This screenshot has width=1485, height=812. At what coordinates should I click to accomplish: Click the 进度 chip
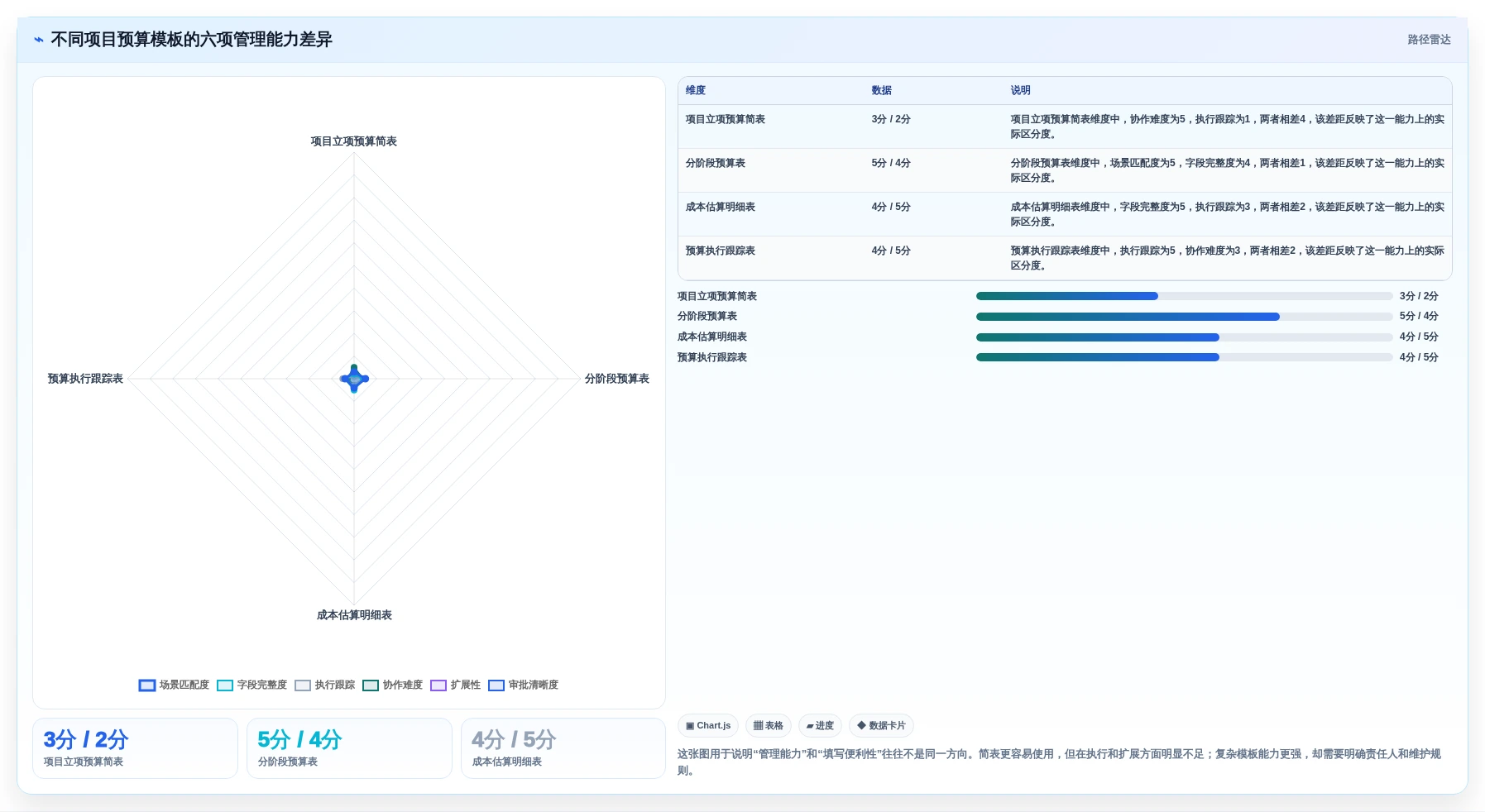[x=821, y=726]
